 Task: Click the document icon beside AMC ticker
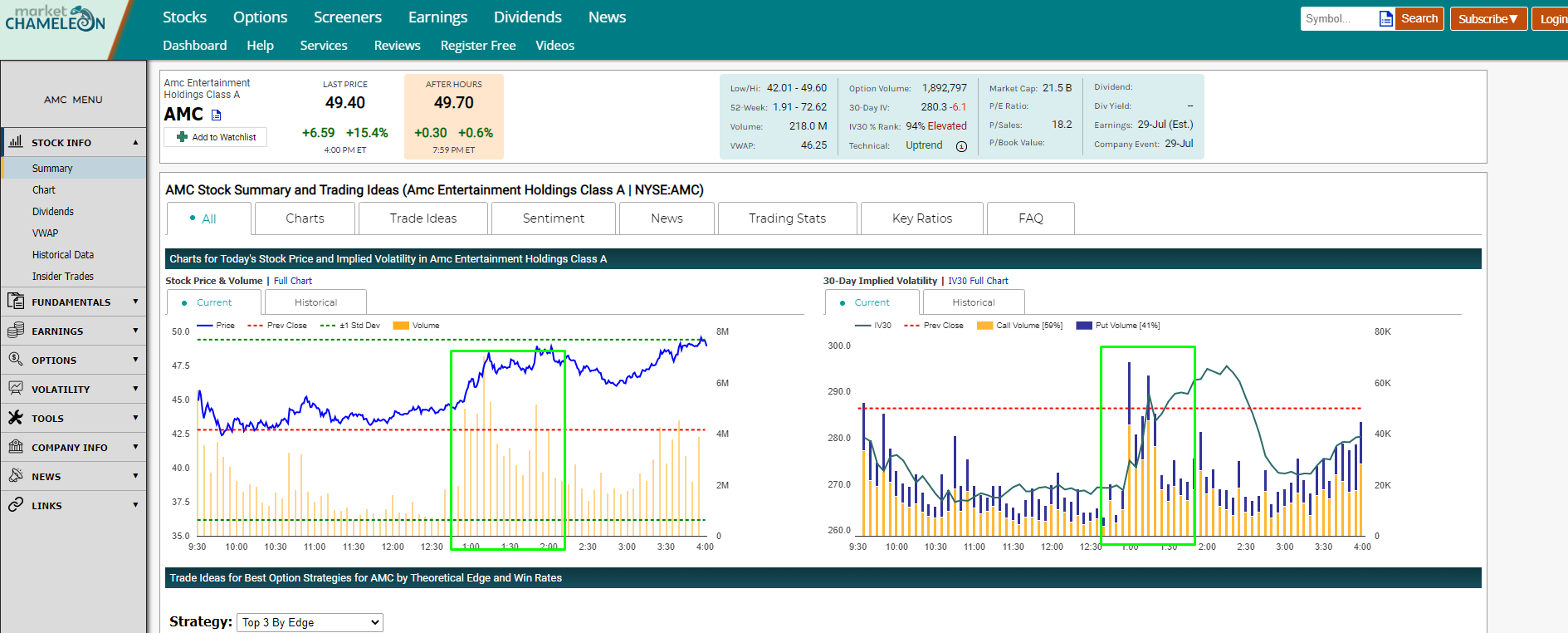coord(217,115)
